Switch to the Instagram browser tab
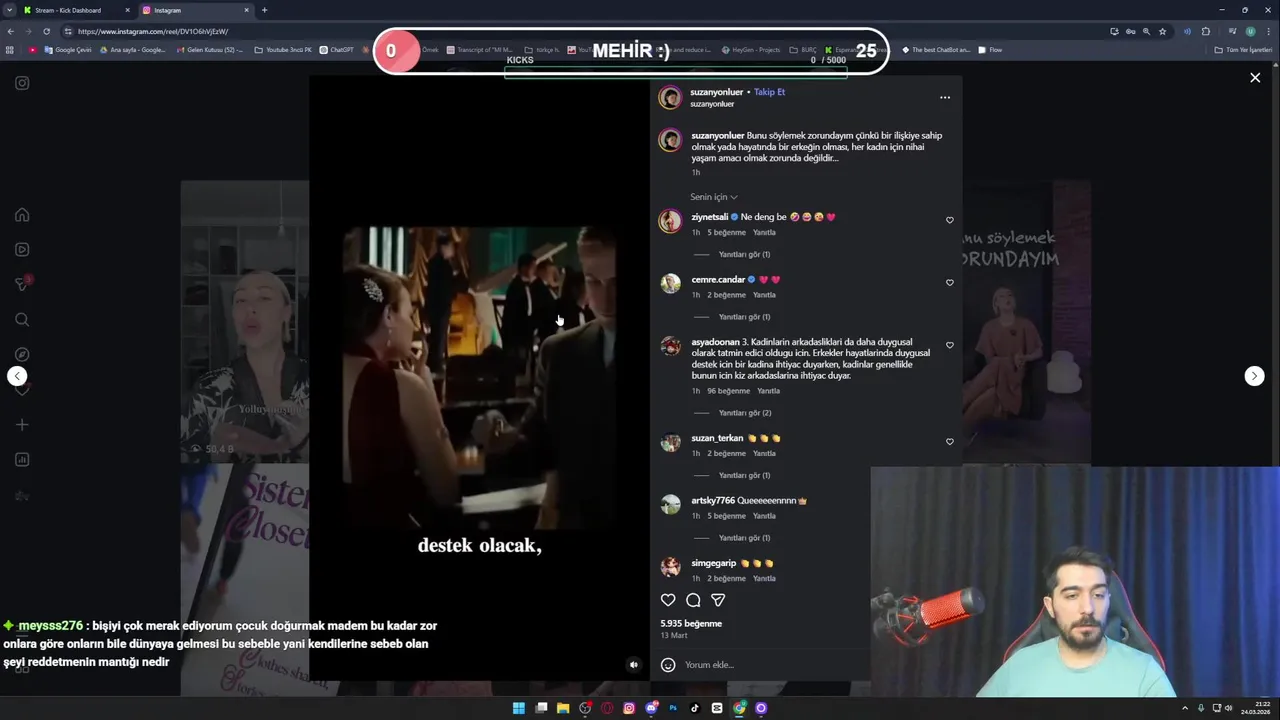Viewport: 1280px width, 720px height. point(195,10)
